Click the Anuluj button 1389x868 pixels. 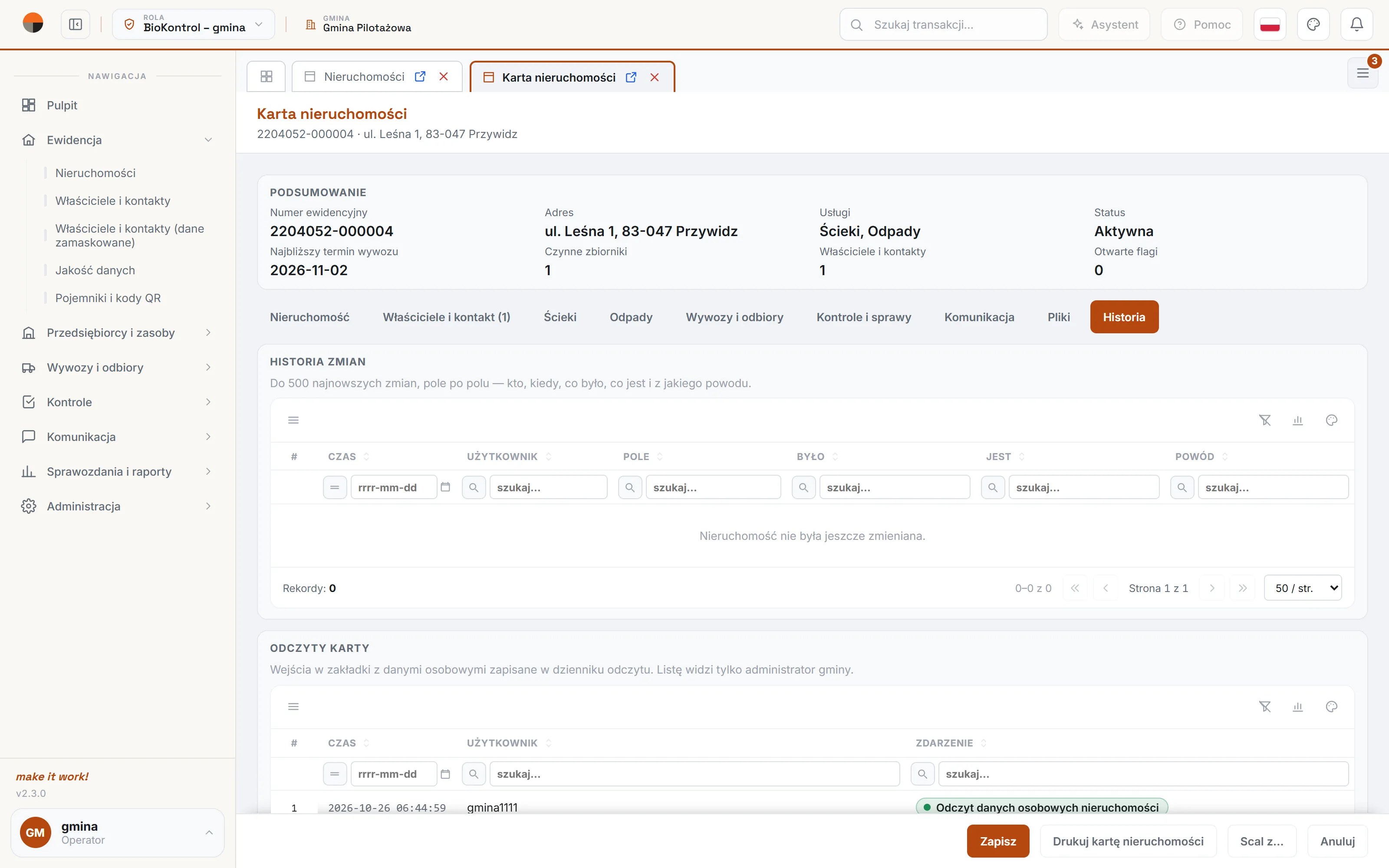click(x=1337, y=841)
